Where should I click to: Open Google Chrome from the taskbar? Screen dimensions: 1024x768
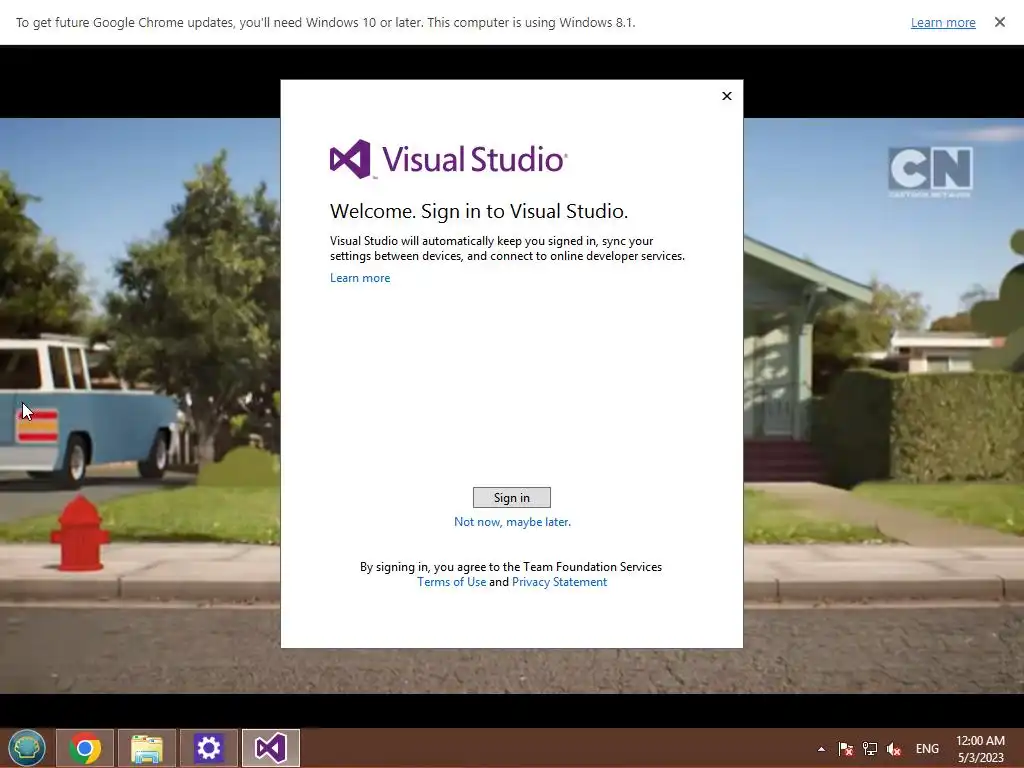(85, 748)
